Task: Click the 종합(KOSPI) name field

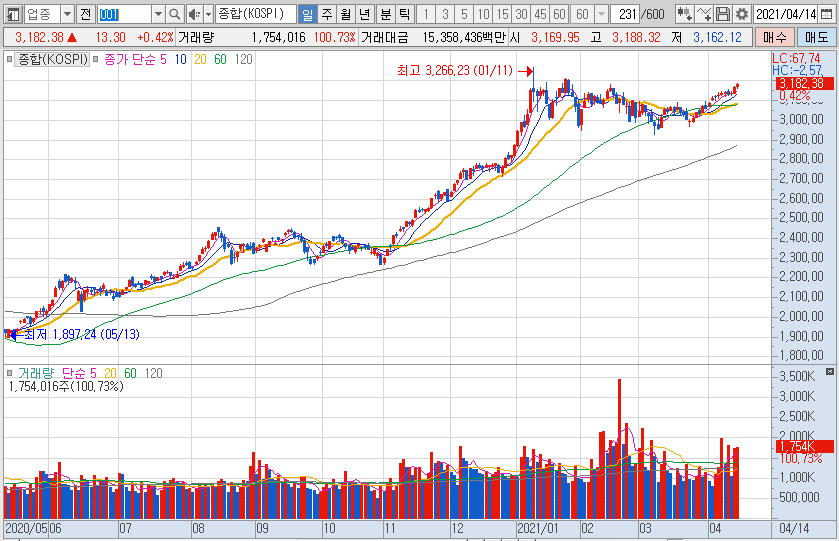Action: click(x=256, y=14)
